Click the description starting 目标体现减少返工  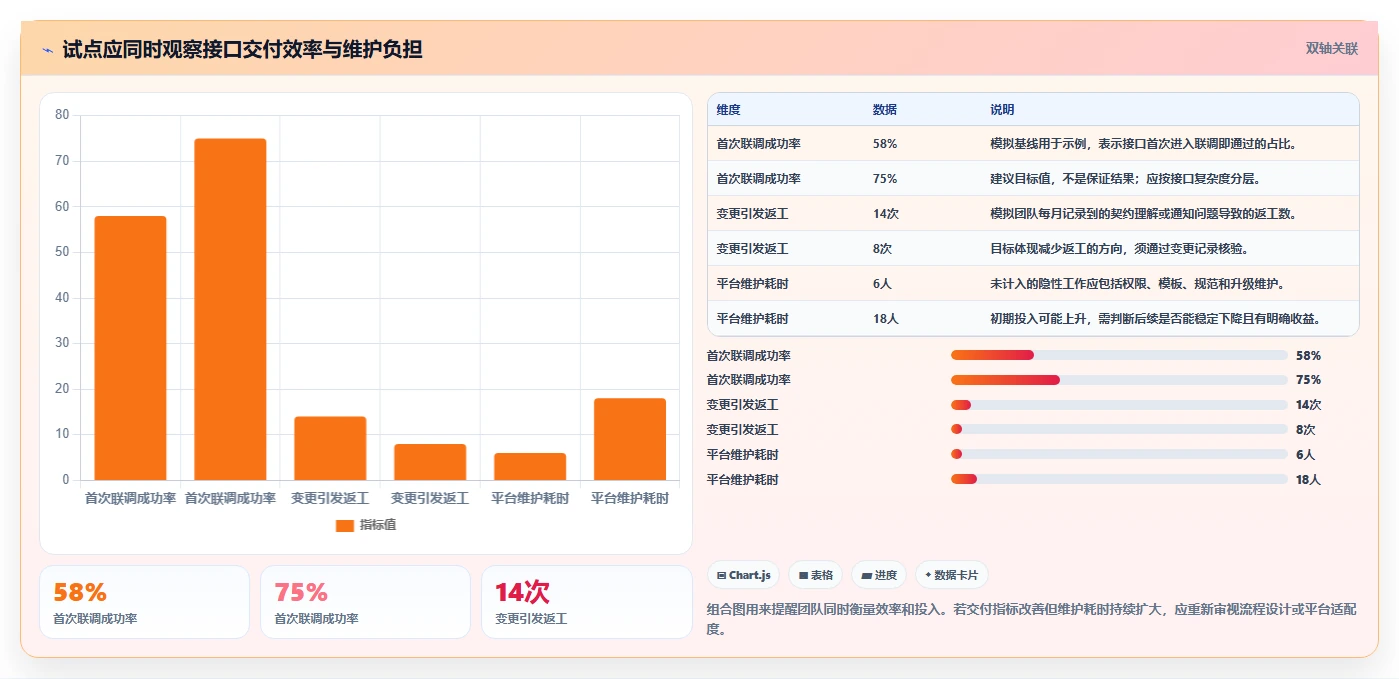pos(1119,249)
